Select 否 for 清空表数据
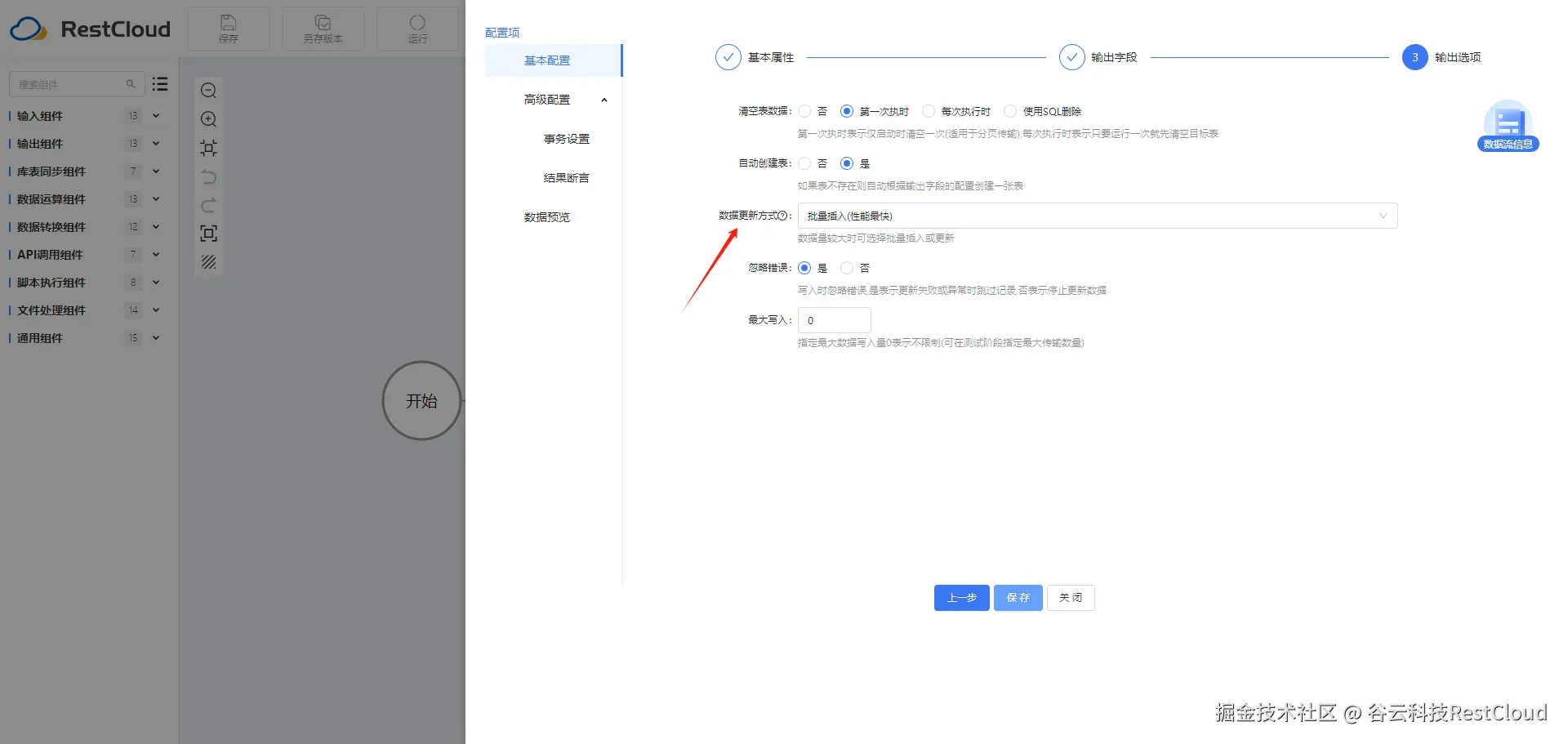The image size is (1568, 744). point(804,111)
